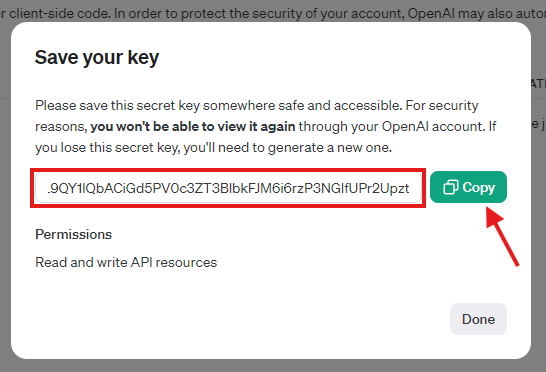Click the dimmed overlay below the dialog
The image size is (546, 372).
273,366
